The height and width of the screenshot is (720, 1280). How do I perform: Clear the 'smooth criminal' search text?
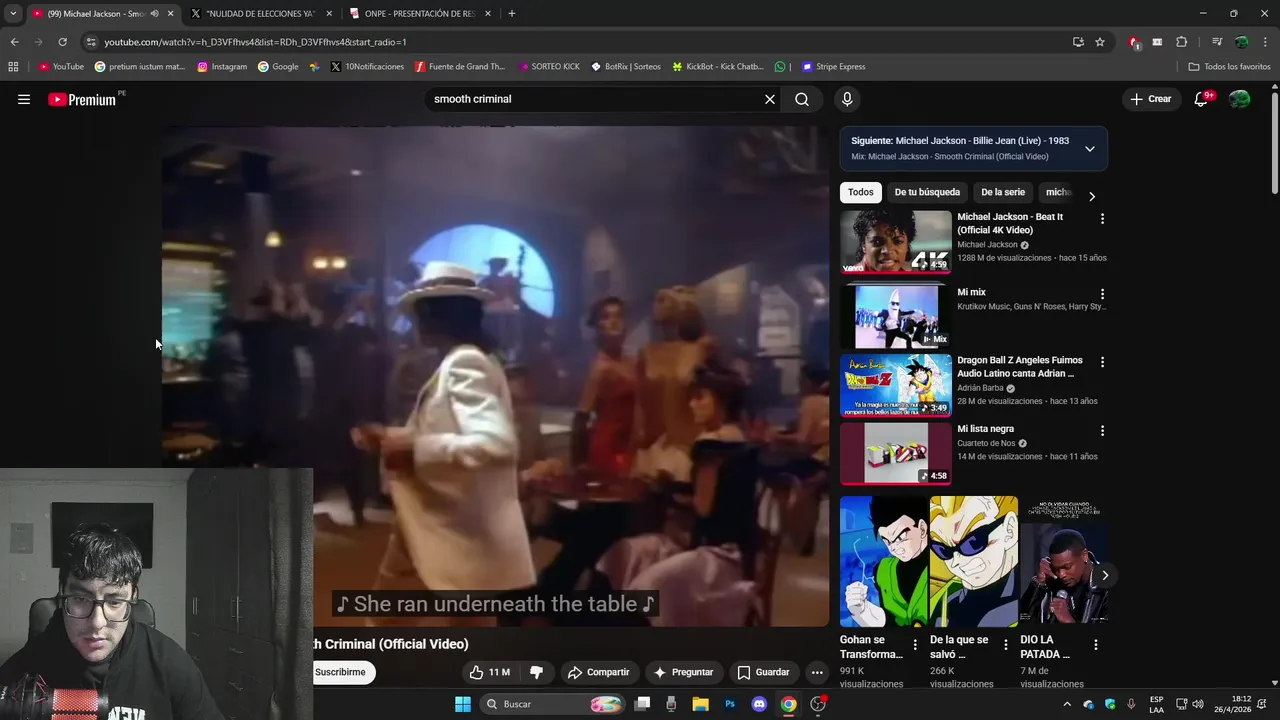pos(770,99)
